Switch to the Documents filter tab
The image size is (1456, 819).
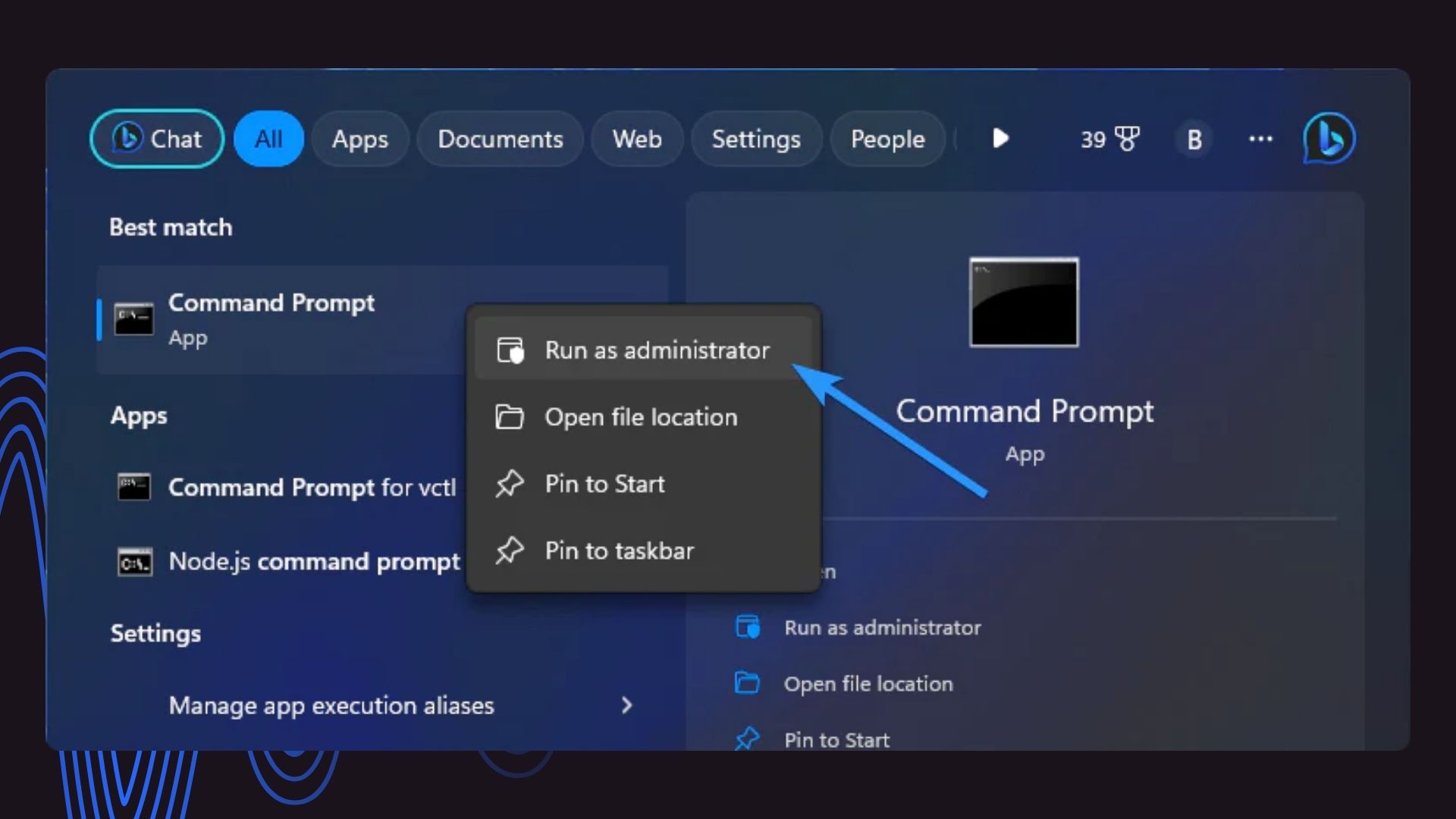coord(500,139)
